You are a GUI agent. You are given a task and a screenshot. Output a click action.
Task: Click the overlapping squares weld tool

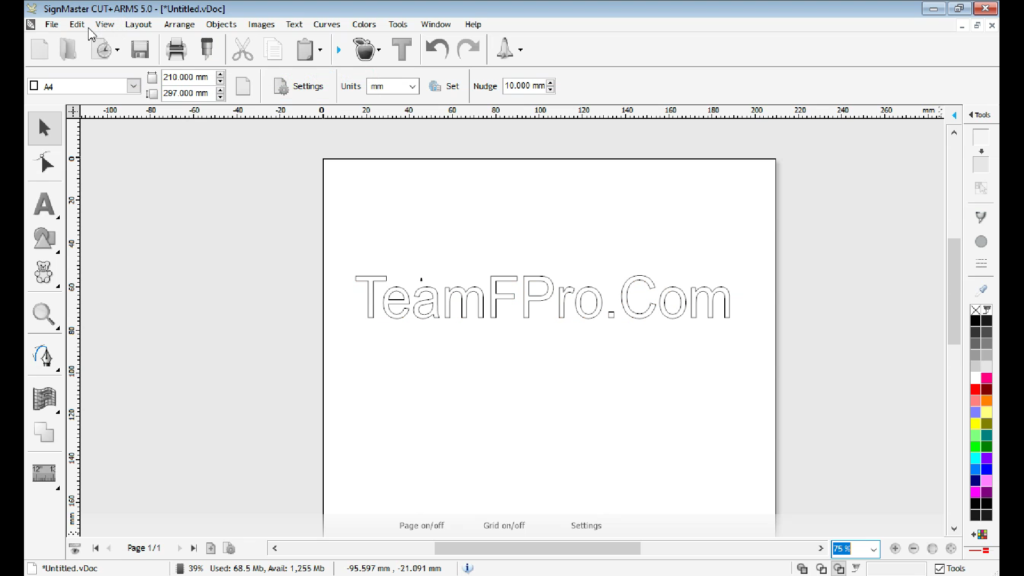pos(44,432)
